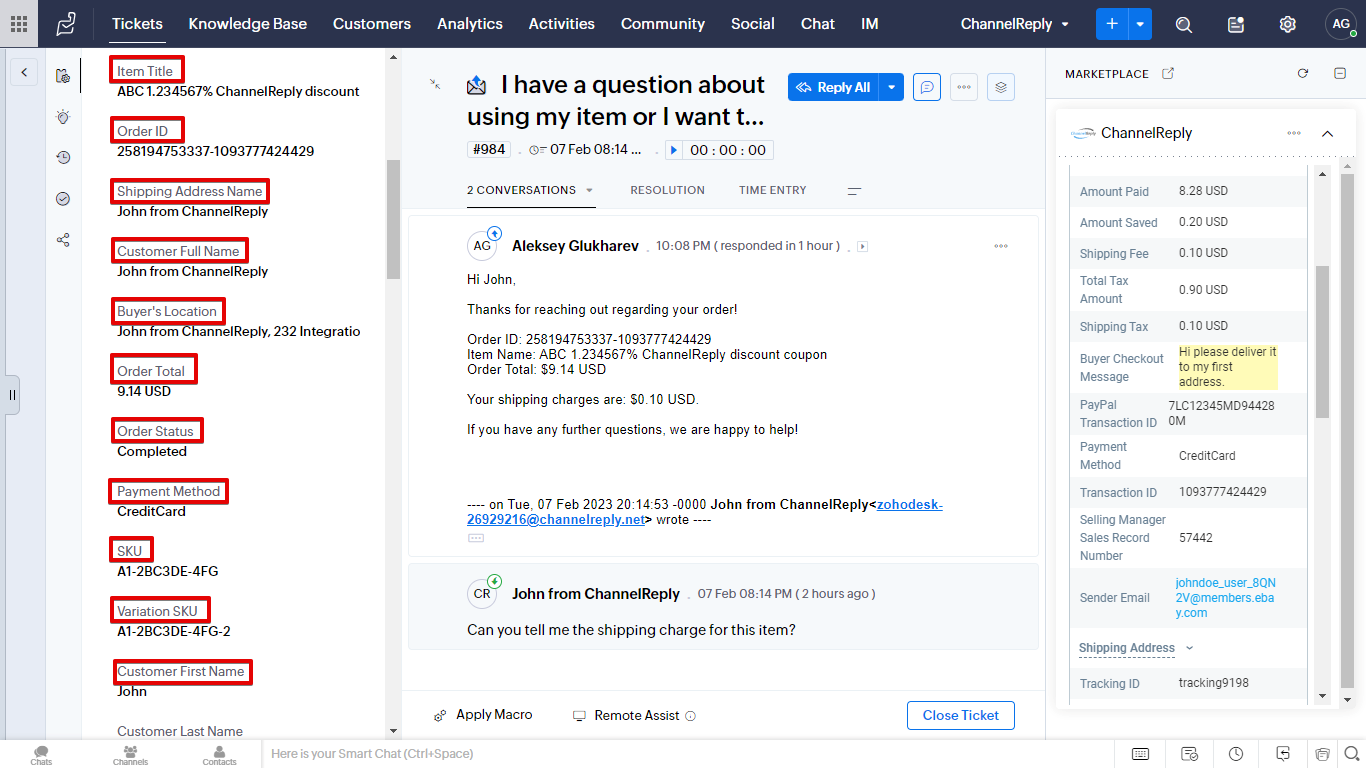Click the zohodesk channelreply.net email link

(x=706, y=512)
